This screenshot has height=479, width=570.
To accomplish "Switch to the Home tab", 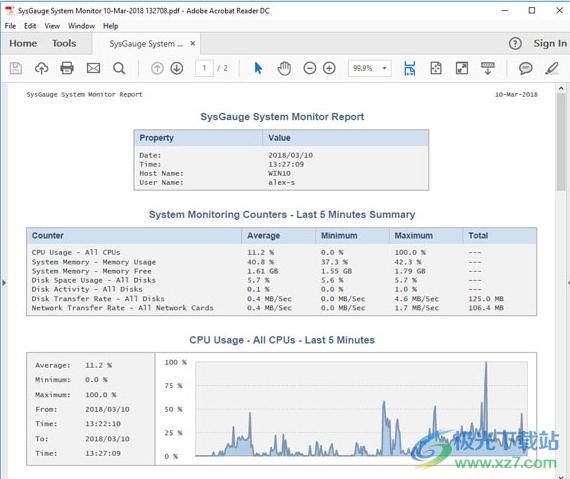I will pyautogui.click(x=23, y=43).
